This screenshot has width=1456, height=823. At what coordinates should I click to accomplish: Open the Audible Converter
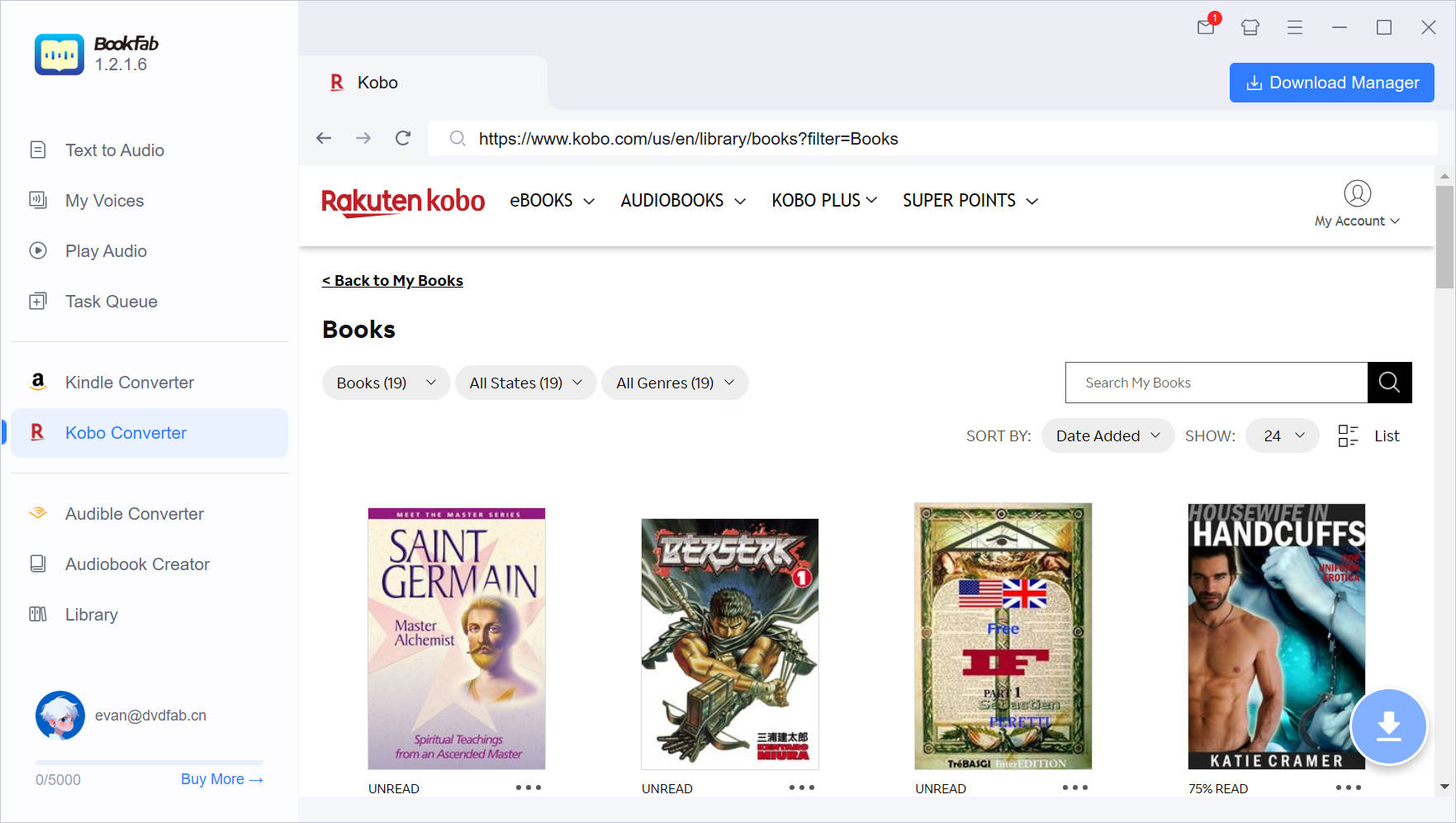[134, 513]
